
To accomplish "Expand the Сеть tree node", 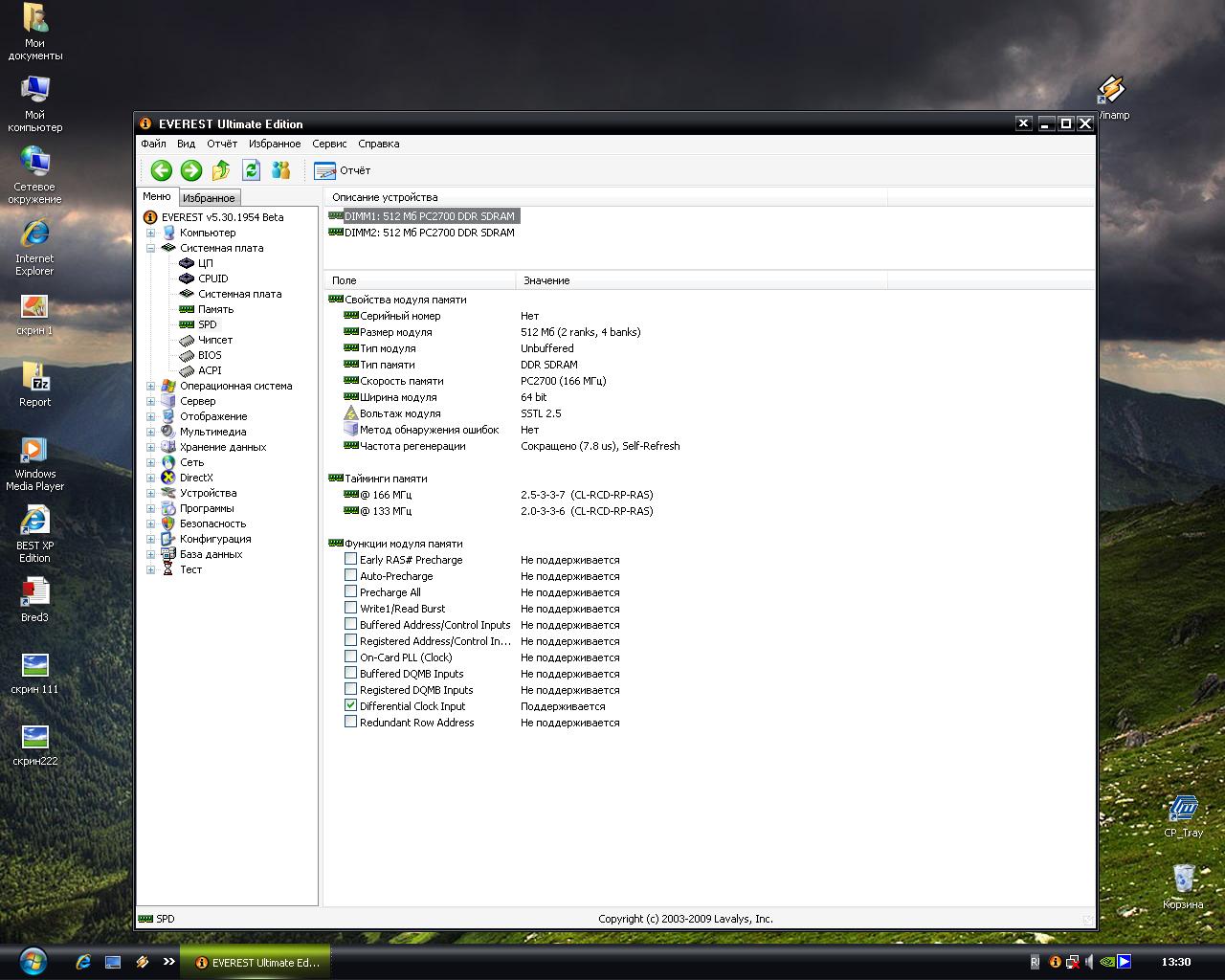I will (150, 462).
